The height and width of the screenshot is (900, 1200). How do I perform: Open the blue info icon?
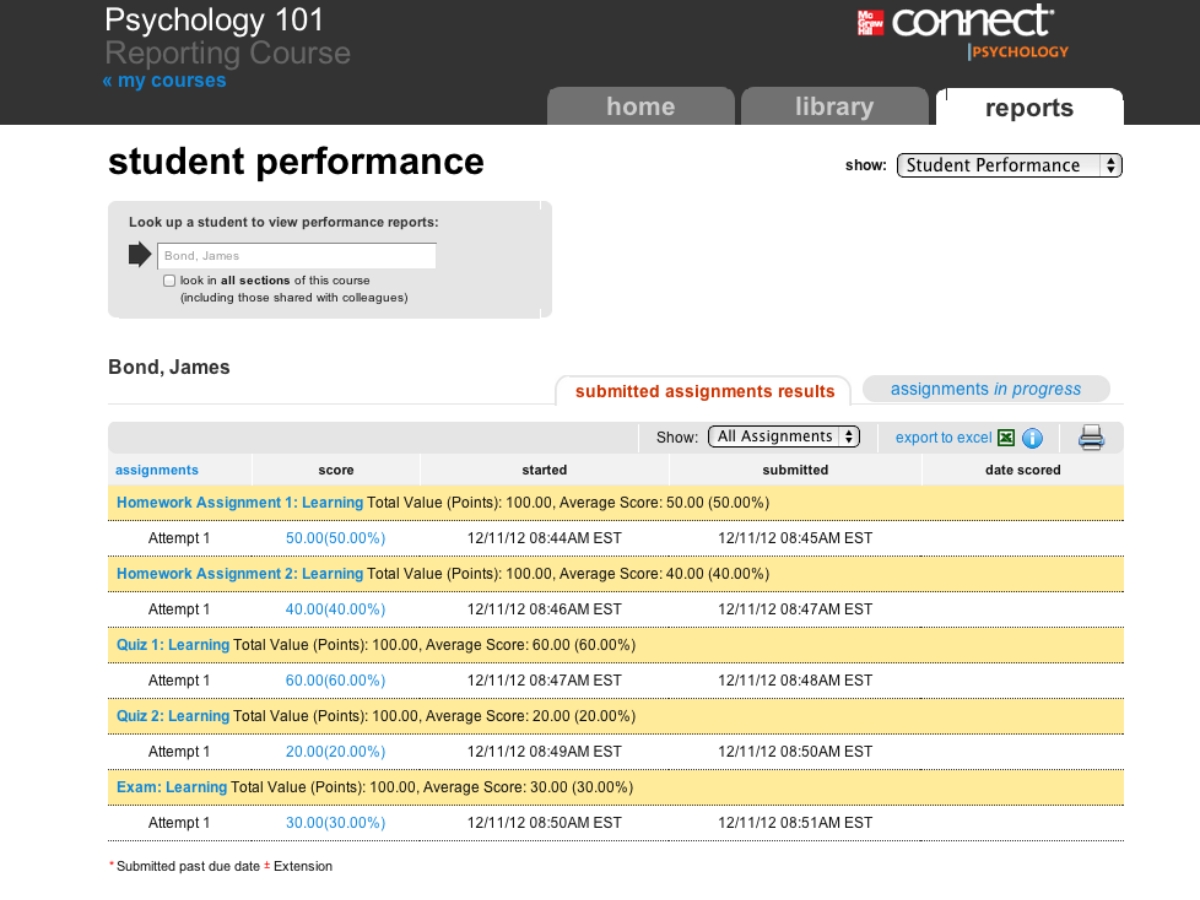(1032, 438)
